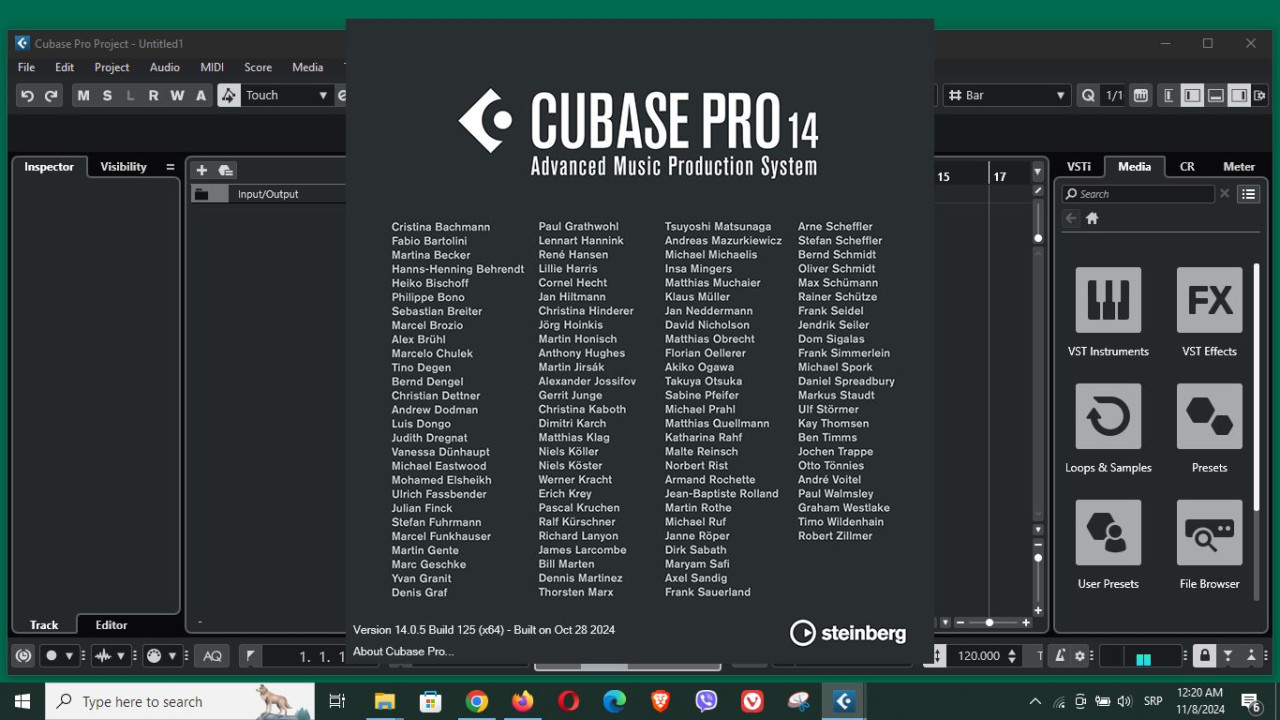Screen dimensions: 1280x720
Task: Open the Media menu in the menu bar
Action: 308,67
